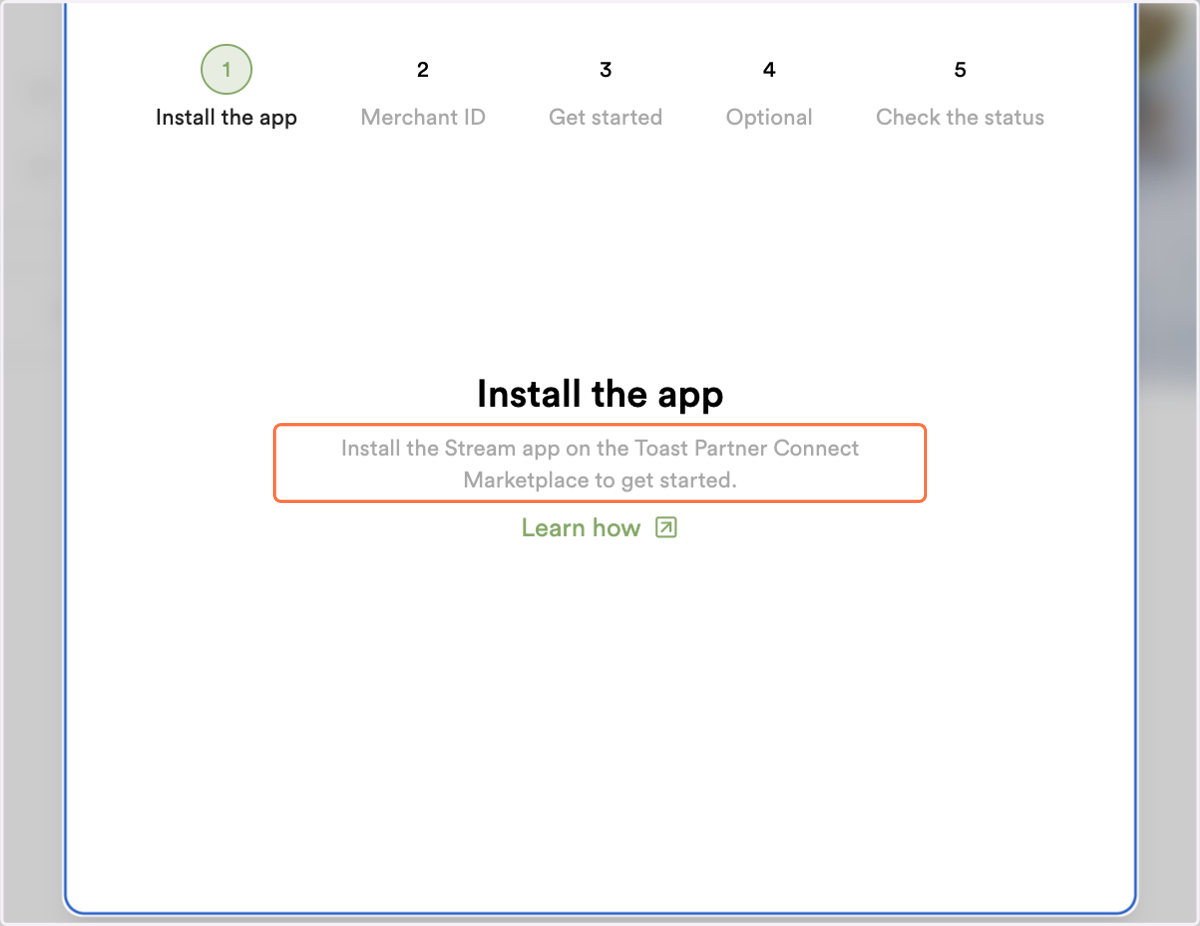Screen dimensions: 1200x926
Task: Click the Toast Partner Connect Marketplace description text
Action: [x=600, y=464]
